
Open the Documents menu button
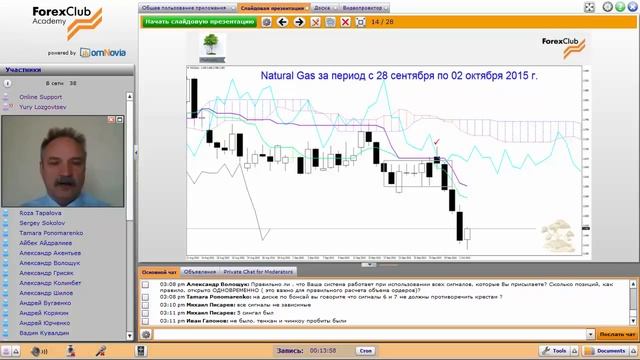click(606, 351)
